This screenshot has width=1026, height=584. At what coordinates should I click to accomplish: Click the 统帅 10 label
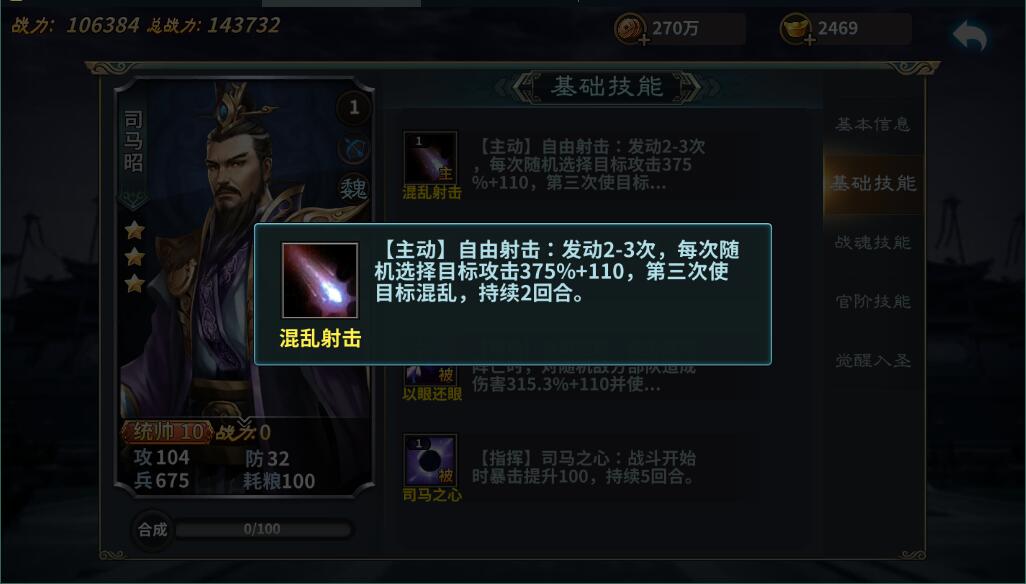(166, 432)
